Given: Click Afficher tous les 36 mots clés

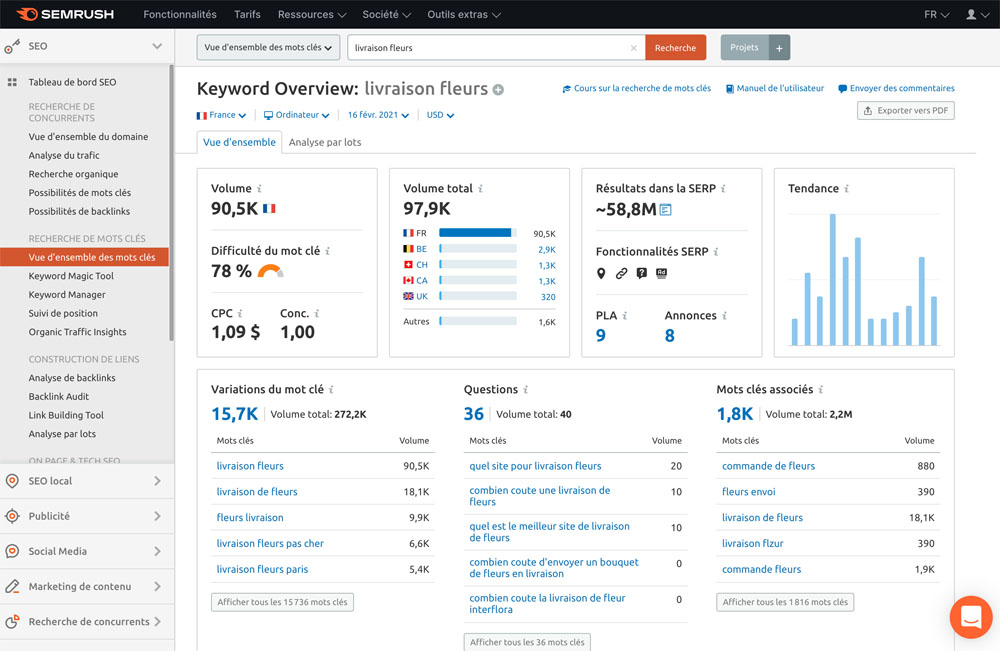Looking at the screenshot, I should [527, 641].
